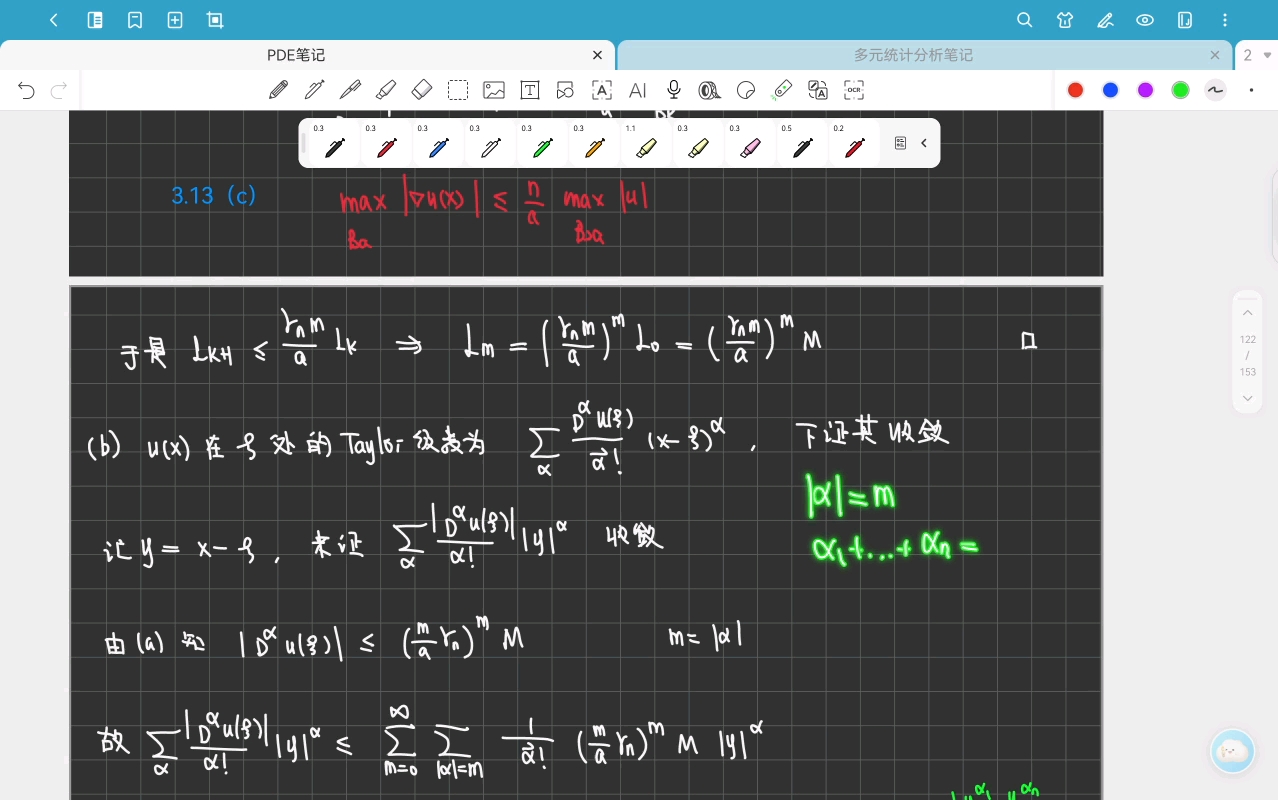Choose the red 0.3 pen preset
Viewport: 1278px width, 800px height.
coord(387,144)
